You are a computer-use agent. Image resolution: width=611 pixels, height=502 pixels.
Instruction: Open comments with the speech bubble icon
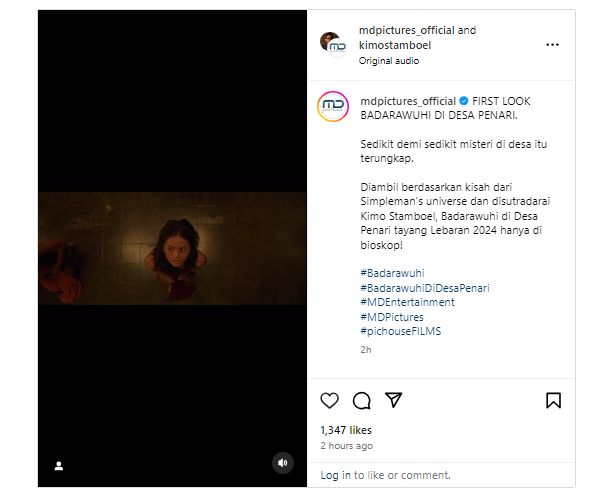point(362,401)
